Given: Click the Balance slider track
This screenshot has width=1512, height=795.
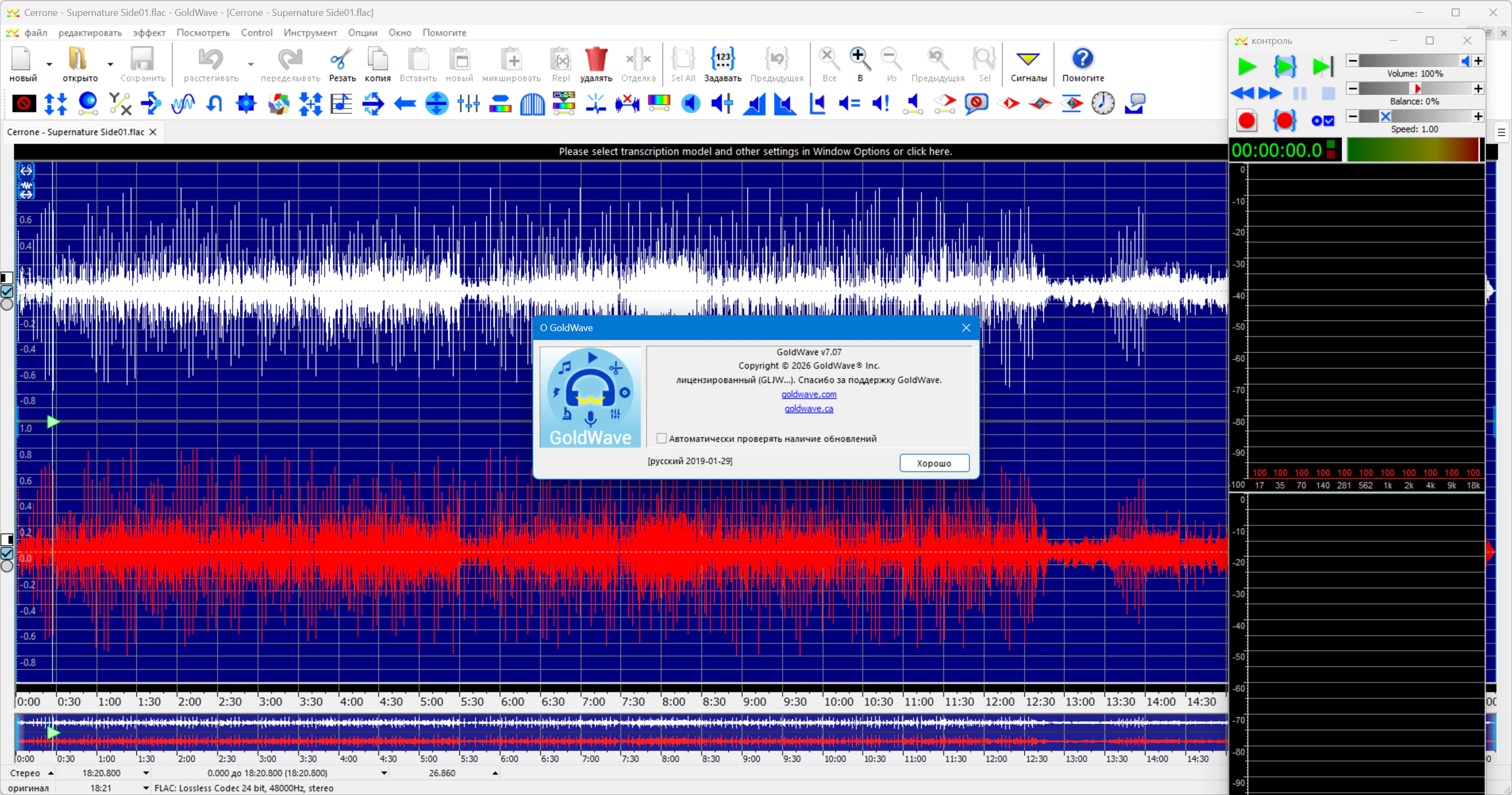Looking at the screenshot, I should coord(1415,88).
